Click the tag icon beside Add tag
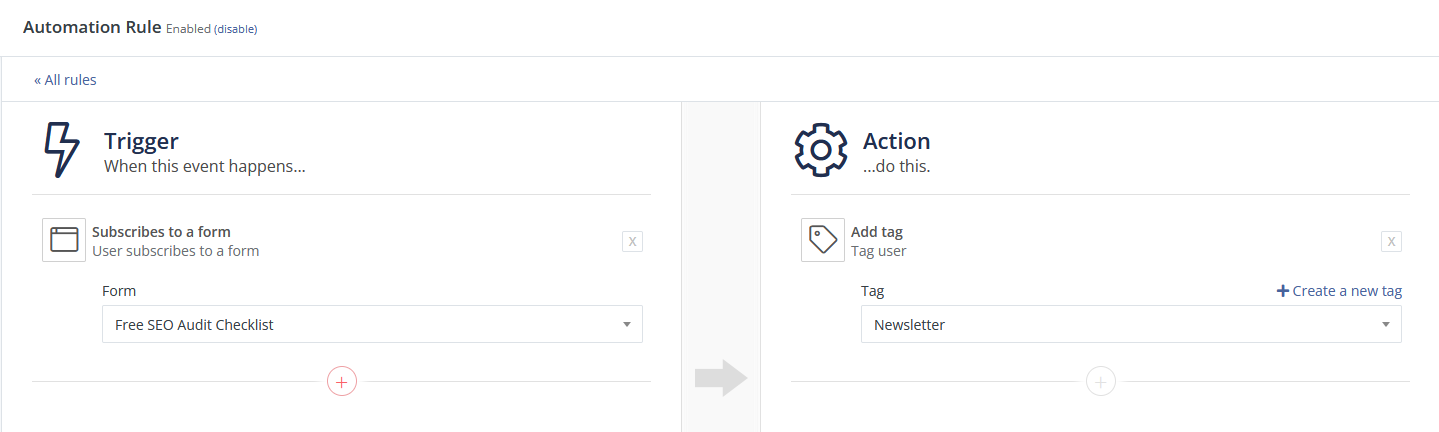 pyautogui.click(x=823, y=240)
